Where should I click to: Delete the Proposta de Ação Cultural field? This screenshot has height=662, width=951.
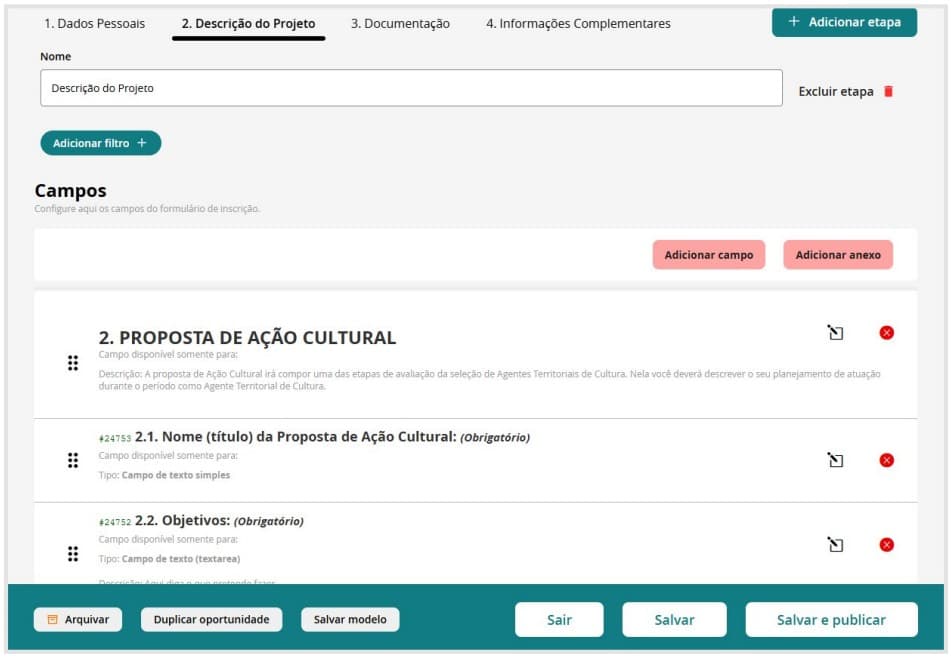(x=886, y=333)
